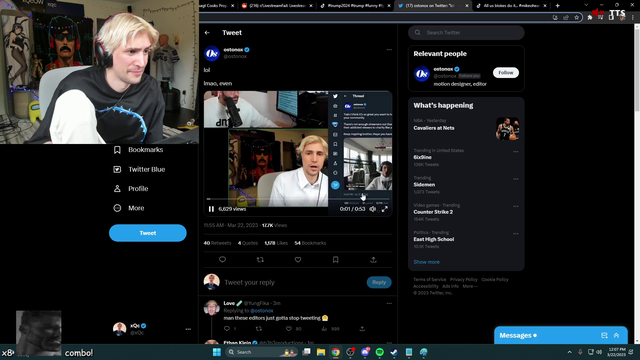View the 4 Quotes list

pyautogui.click(x=248, y=243)
